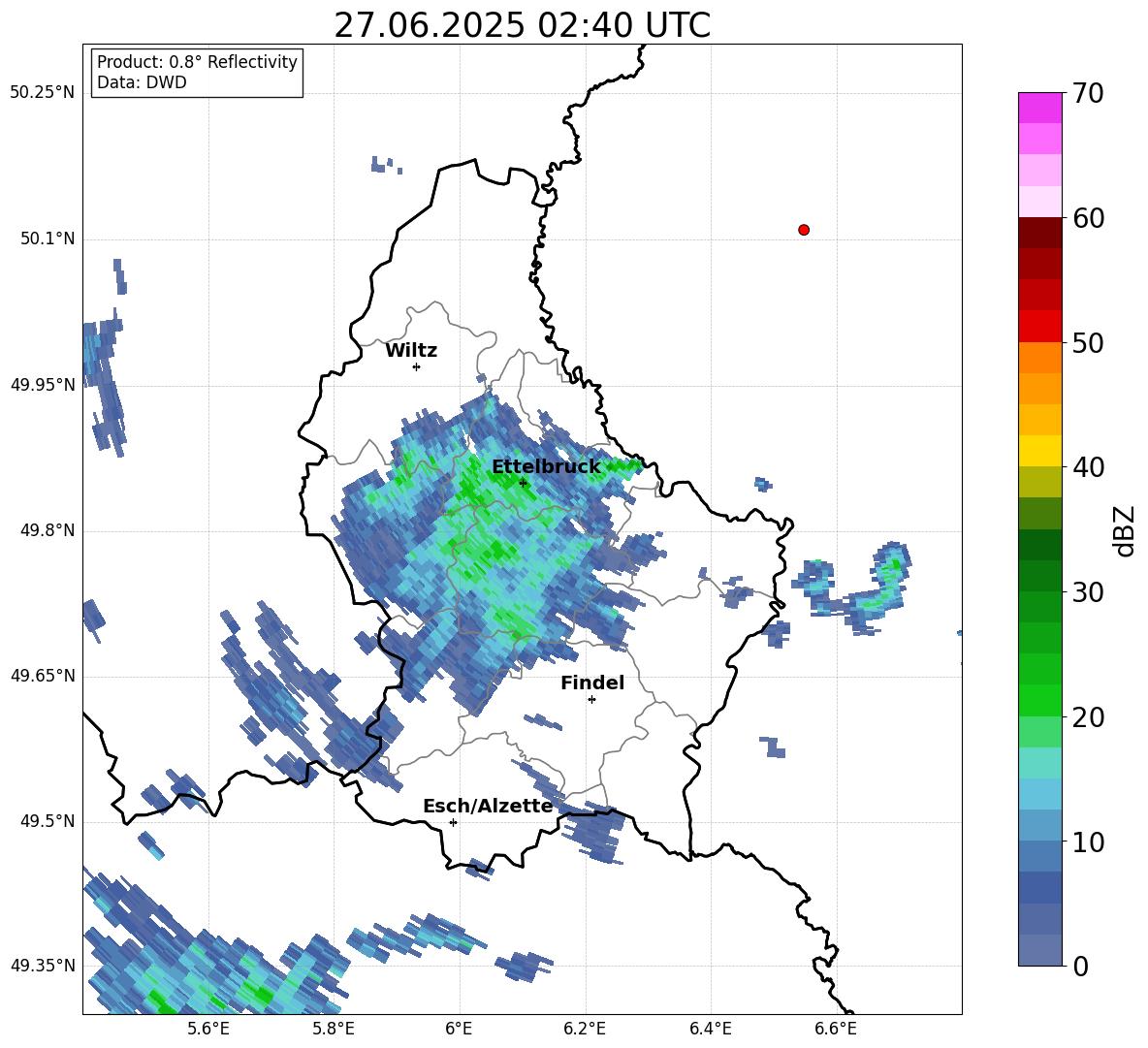
Task: Click the 5.8°E longitude label
Action: [x=334, y=1029]
